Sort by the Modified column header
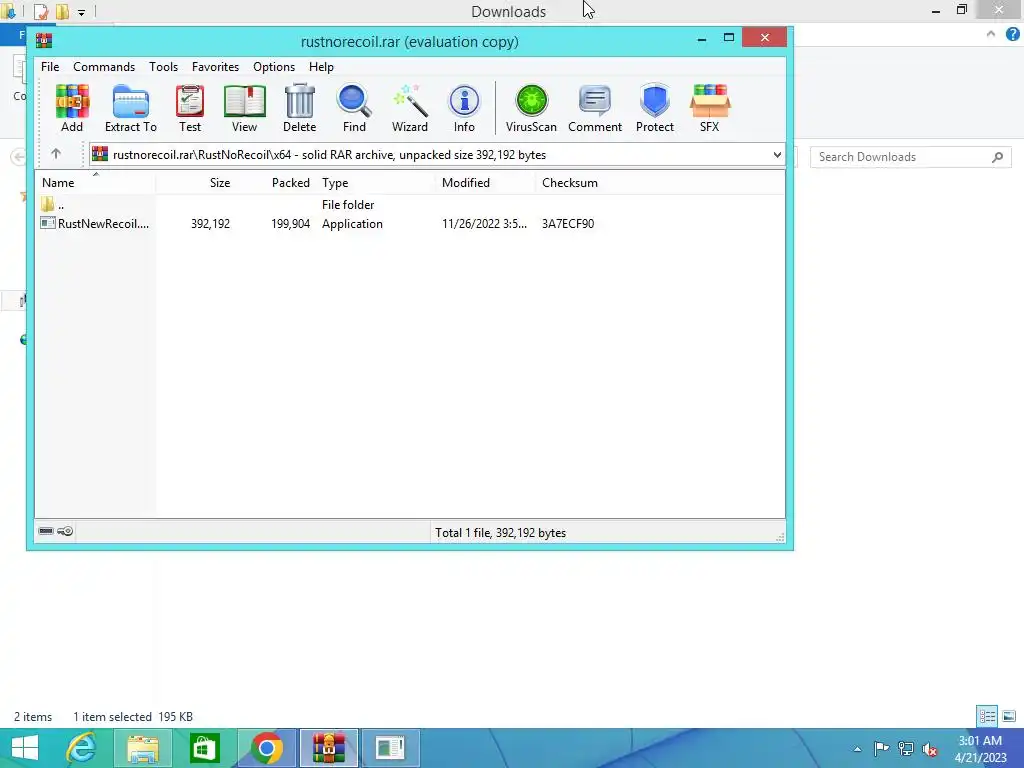Image resolution: width=1024 pixels, height=768 pixels. (486, 183)
